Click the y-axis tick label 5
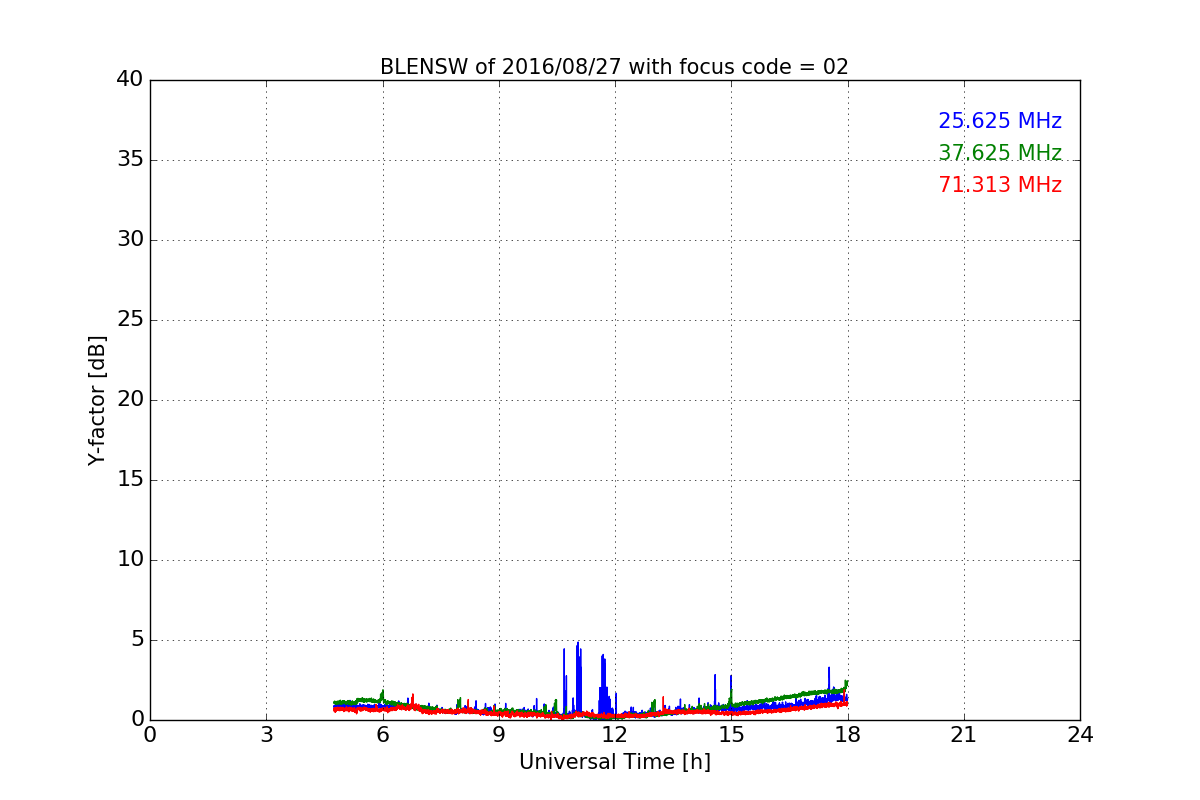 [137, 639]
